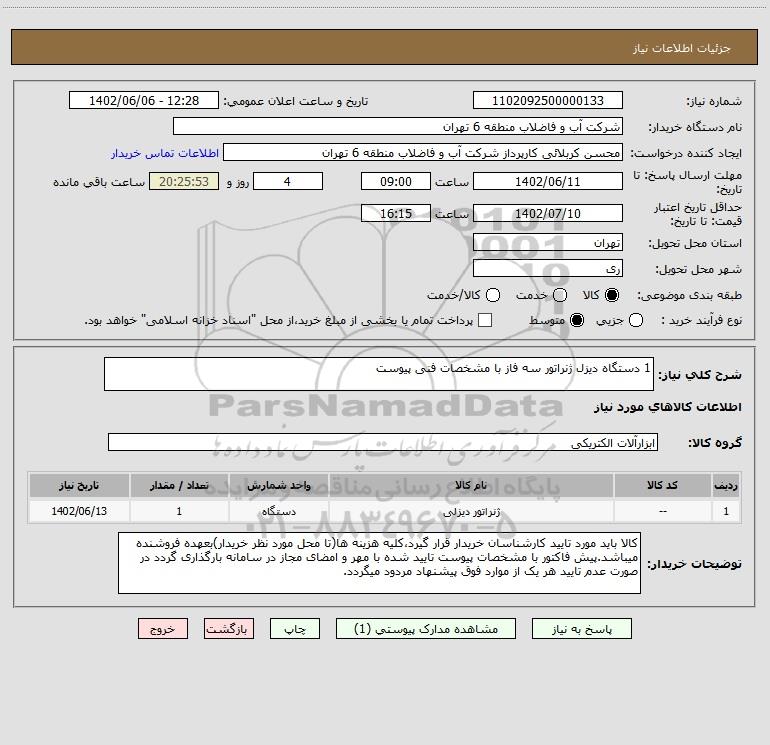Click the general need description text box

point(379,374)
